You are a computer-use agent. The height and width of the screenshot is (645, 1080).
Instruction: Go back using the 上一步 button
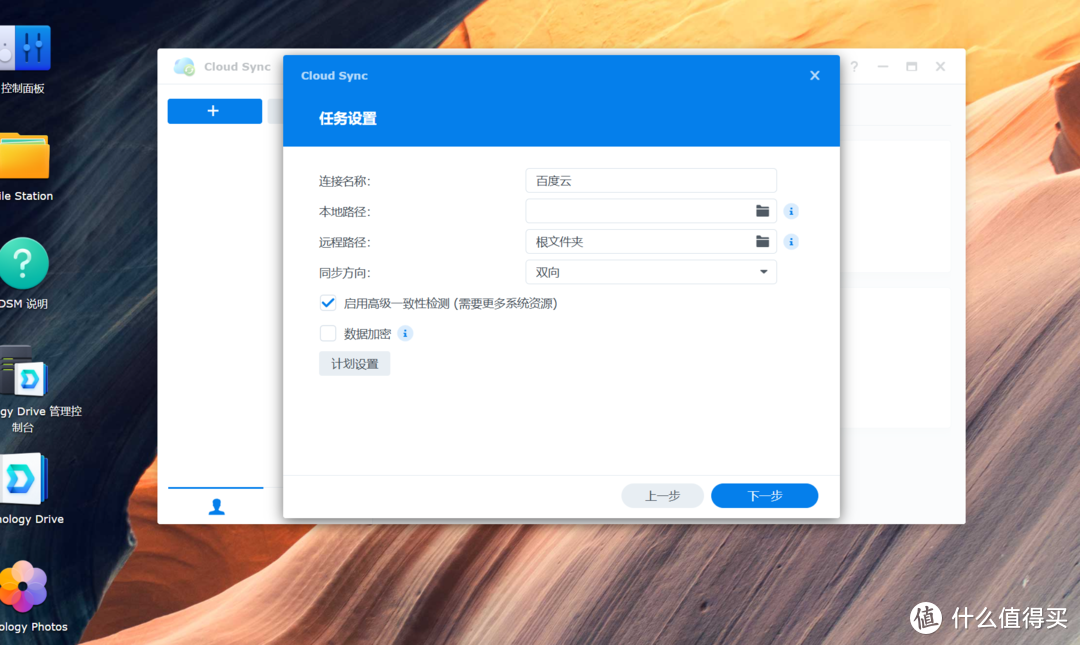pos(662,495)
